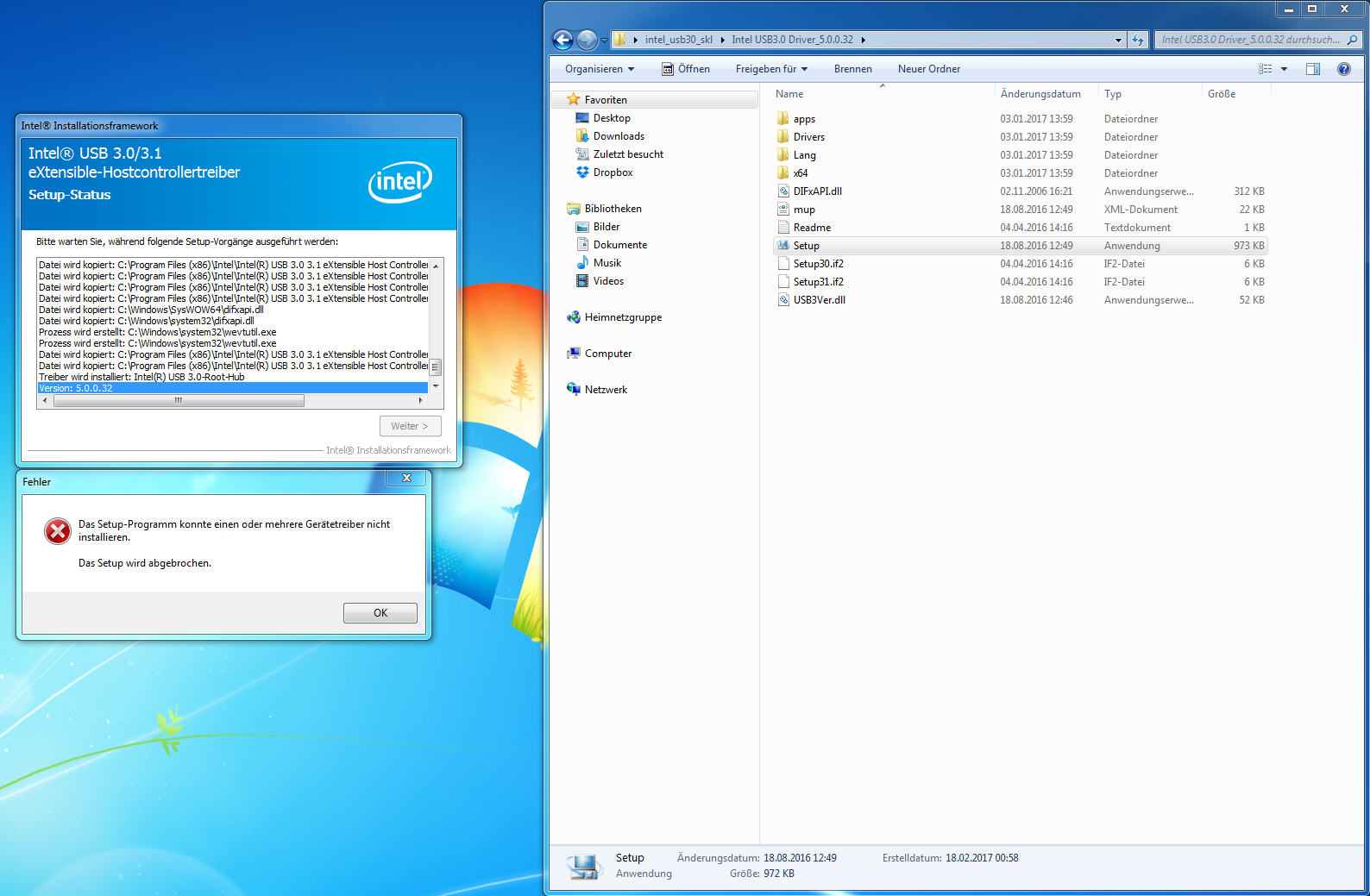Click vertical scrollbar thumb in setup log
1370x896 pixels.
[x=436, y=367]
